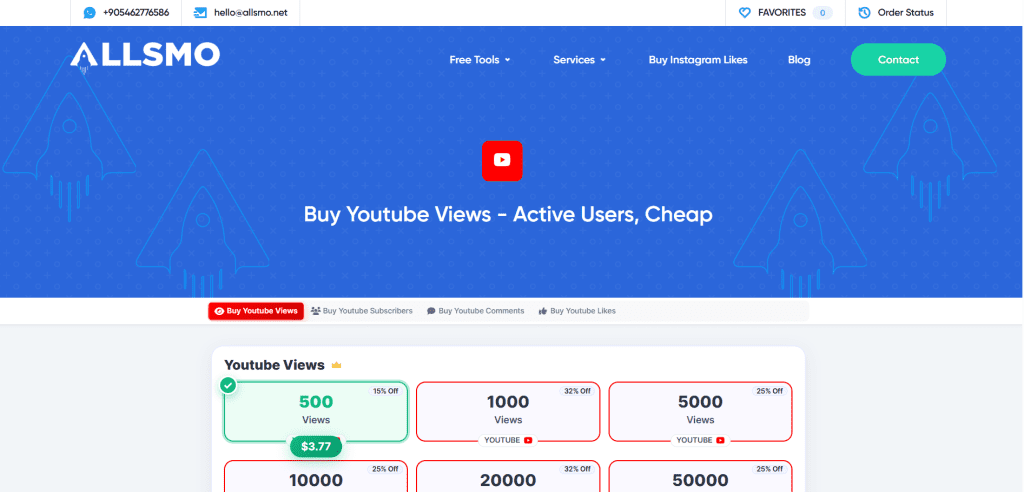Viewport: 1024px width, 492px height.
Task: Open the FAVORITES list
Action: click(x=785, y=12)
